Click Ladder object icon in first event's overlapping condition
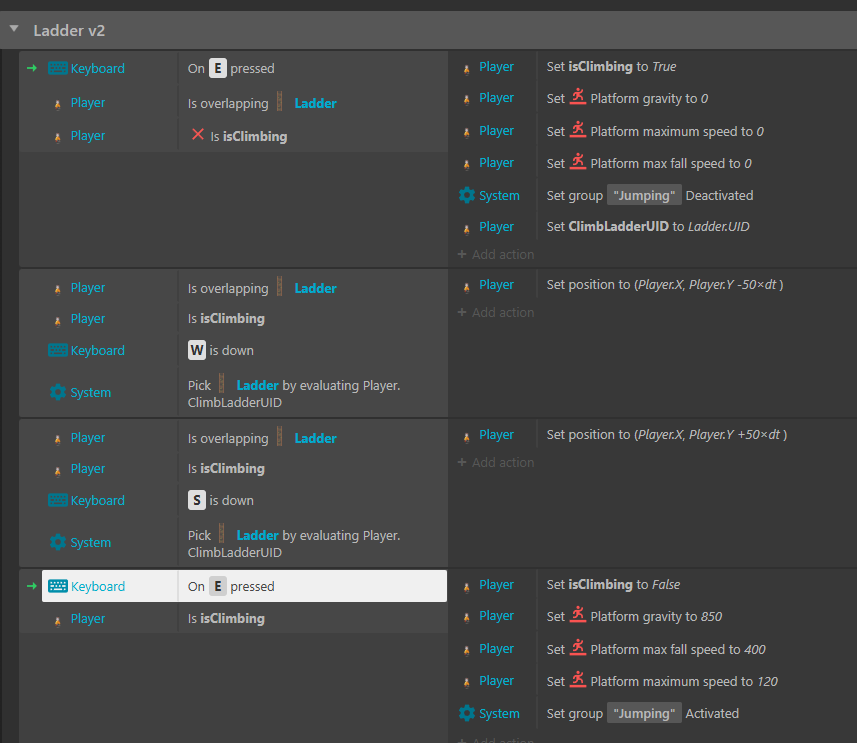The width and height of the screenshot is (857, 743). (280, 102)
